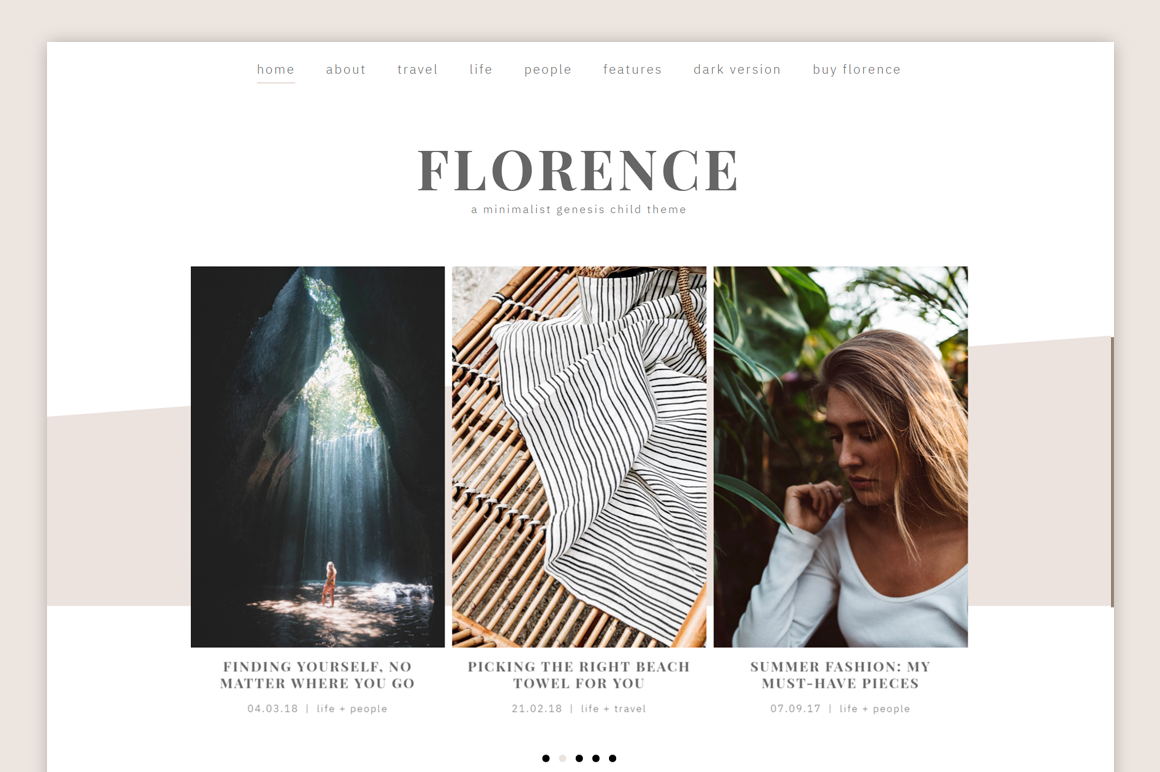Viewport: 1160px width, 772px height.
Task: Select the life menu link
Action: [481, 70]
